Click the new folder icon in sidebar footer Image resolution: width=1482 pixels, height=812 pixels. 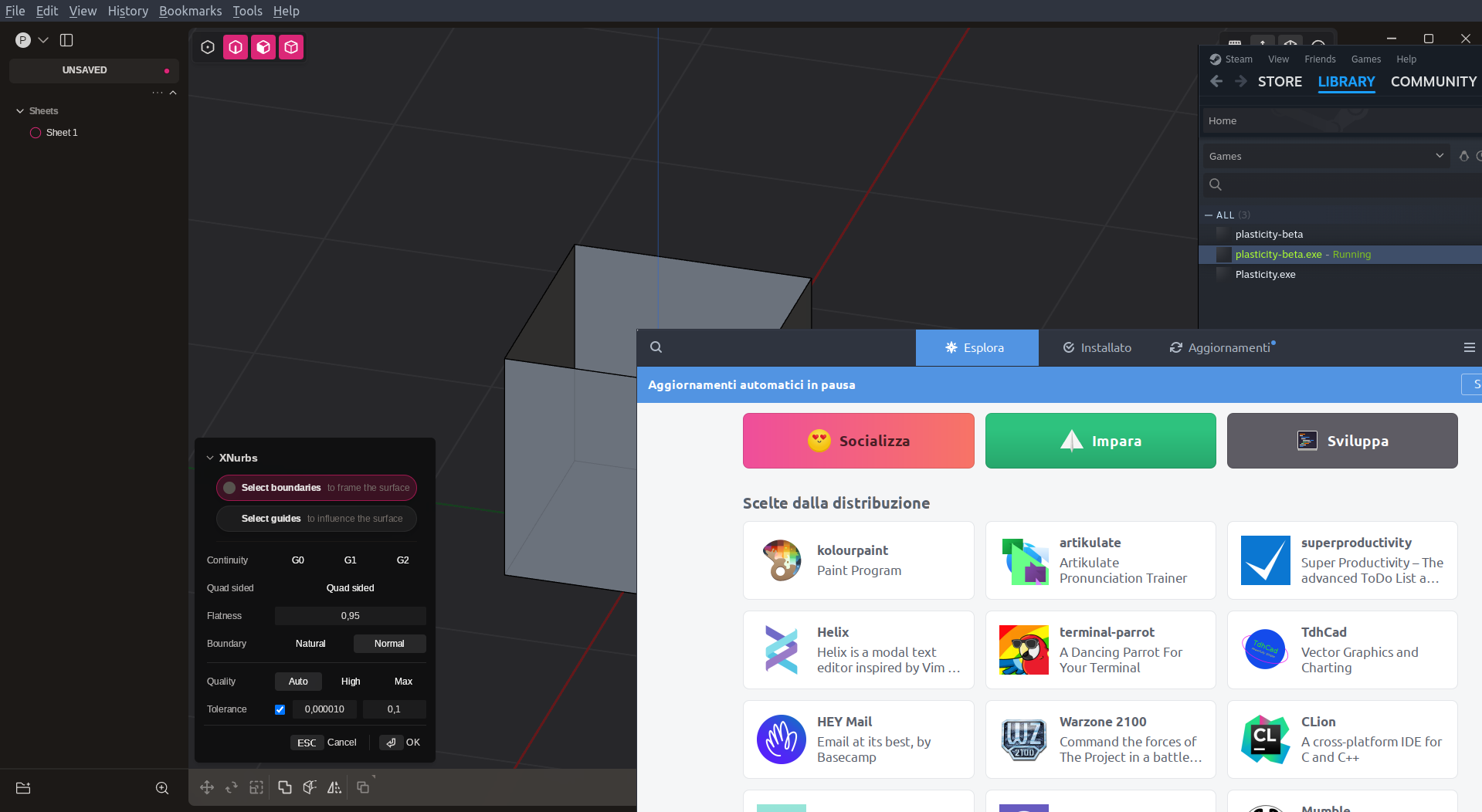tap(23, 788)
